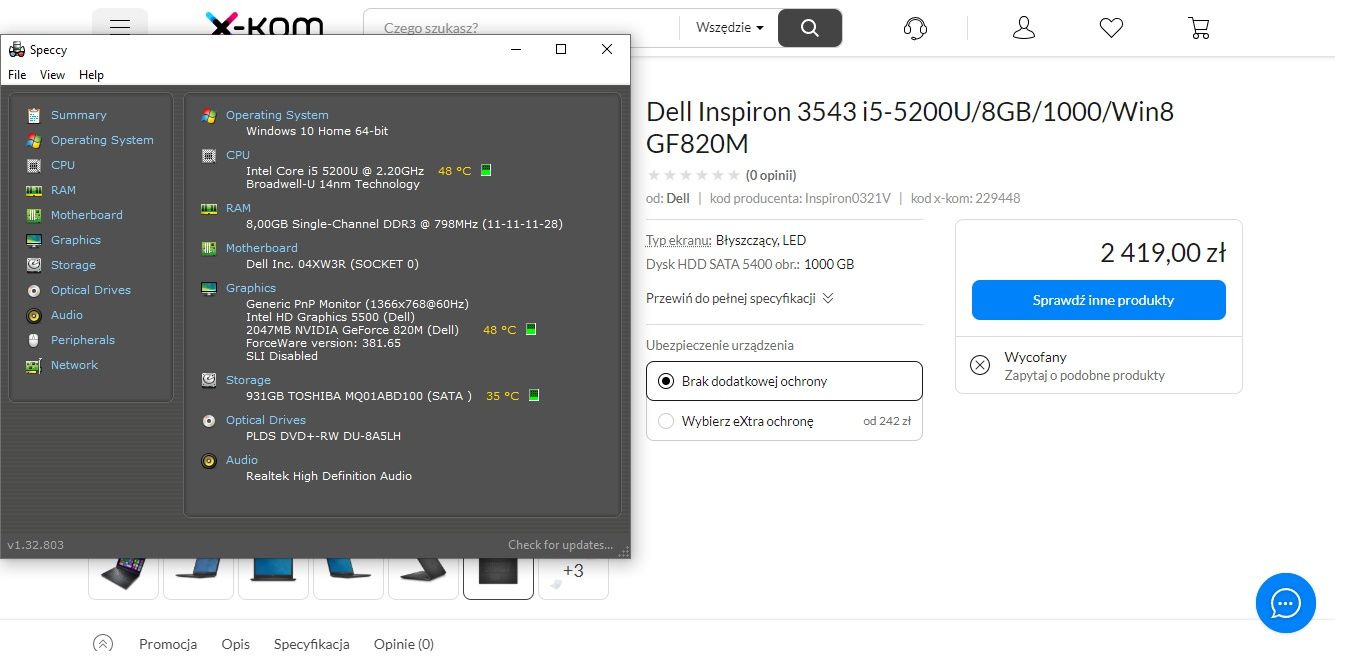Go to the Promocja page tab
The height and width of the screenshot is (666, 1352).
pyautogui.click(x=168, y=644)
